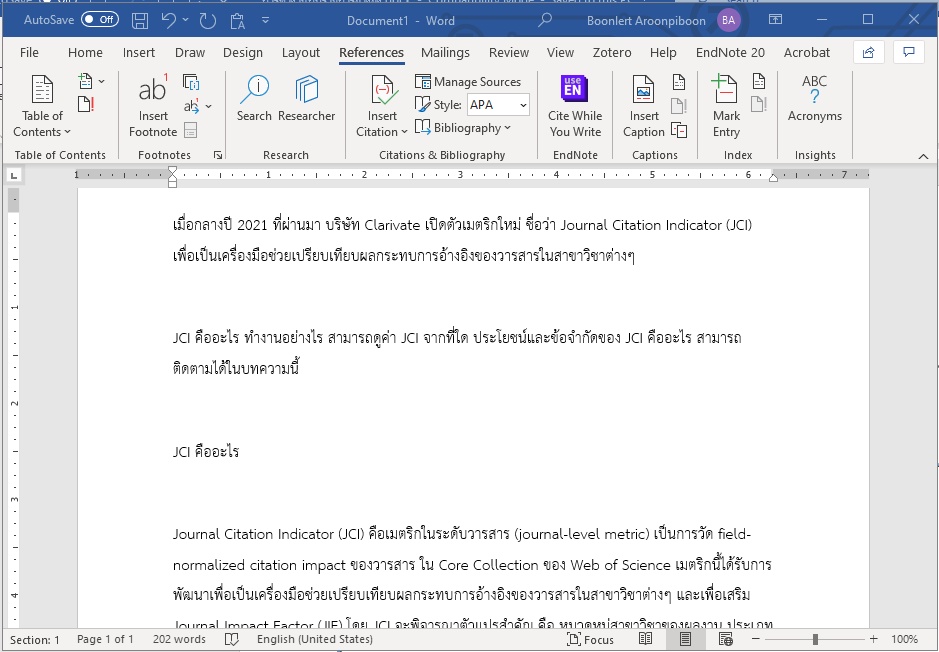This screenshot has height=652, width=939.
Task: Switch to the Home tab
Action: (x=85, y=53)
